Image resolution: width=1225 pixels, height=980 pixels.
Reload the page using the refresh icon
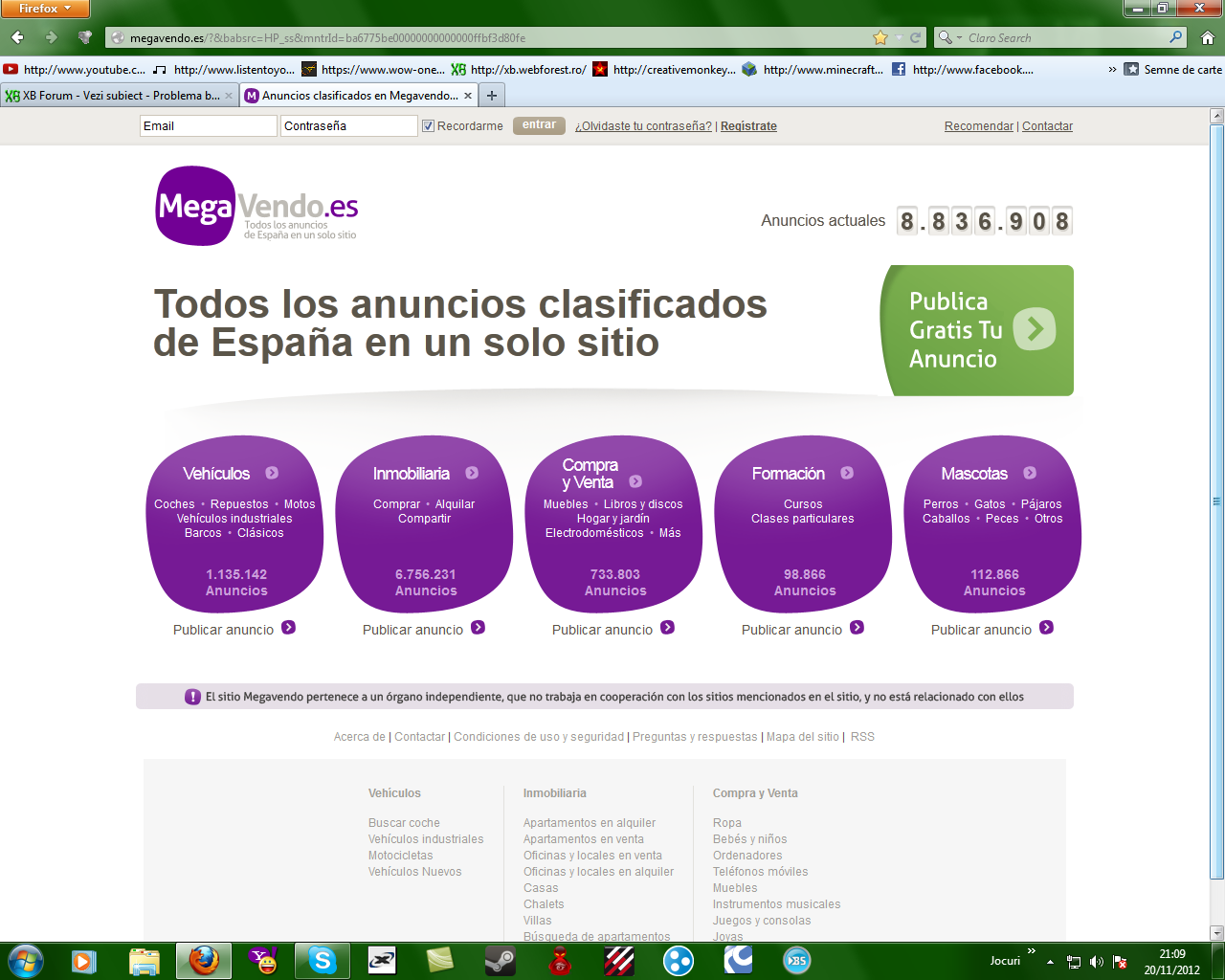tap(915, 37)
